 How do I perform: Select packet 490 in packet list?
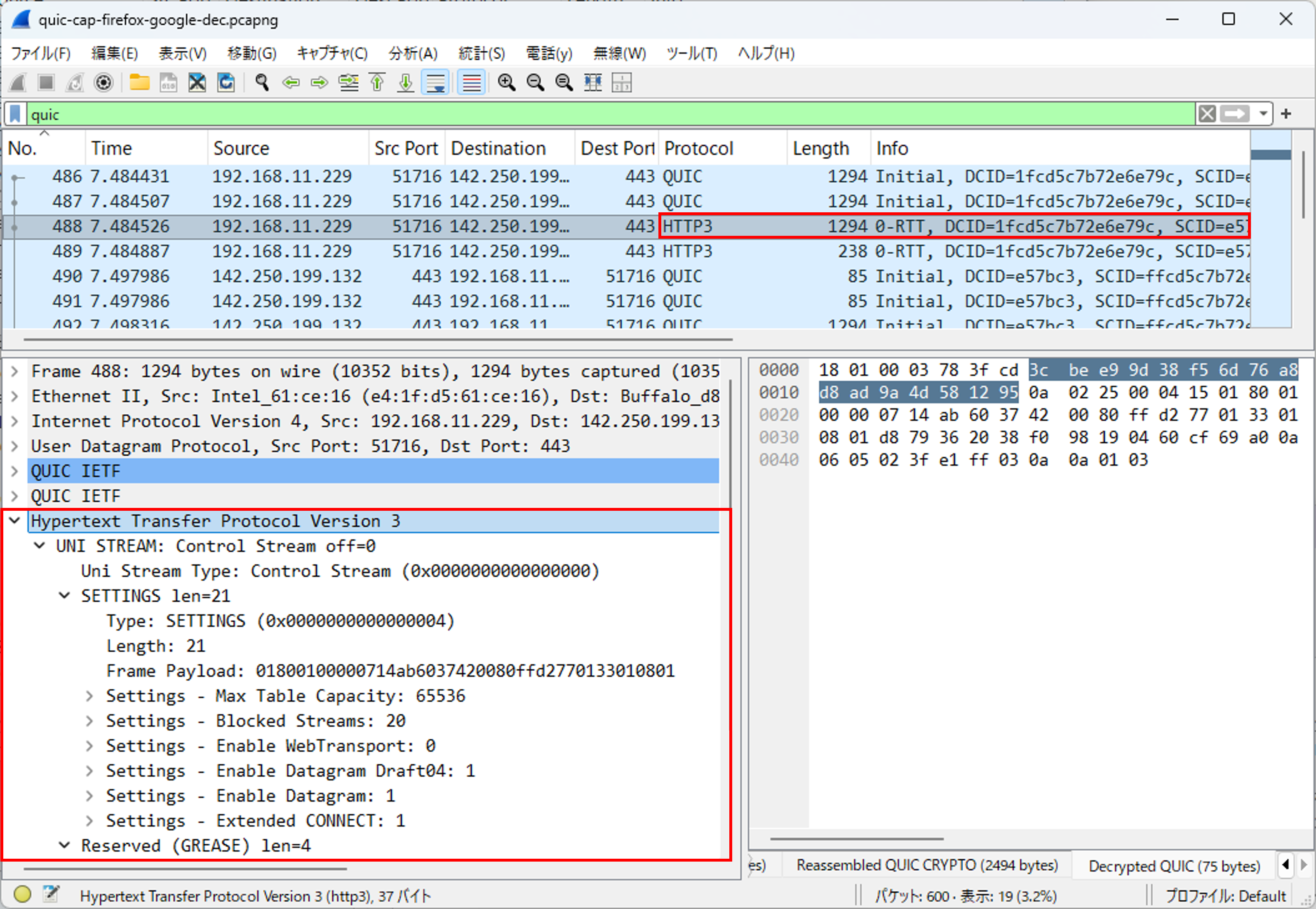click(x=626, y=276)
